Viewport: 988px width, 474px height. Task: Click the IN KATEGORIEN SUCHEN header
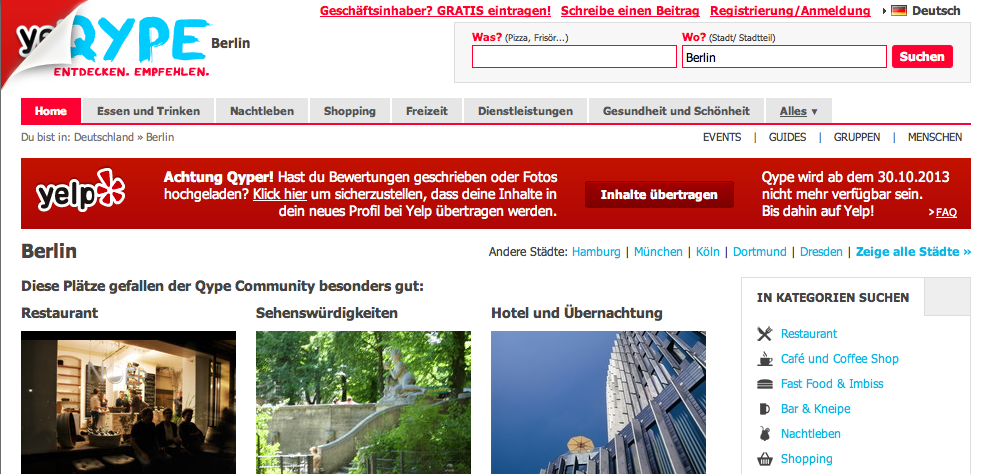coord(833,297)
